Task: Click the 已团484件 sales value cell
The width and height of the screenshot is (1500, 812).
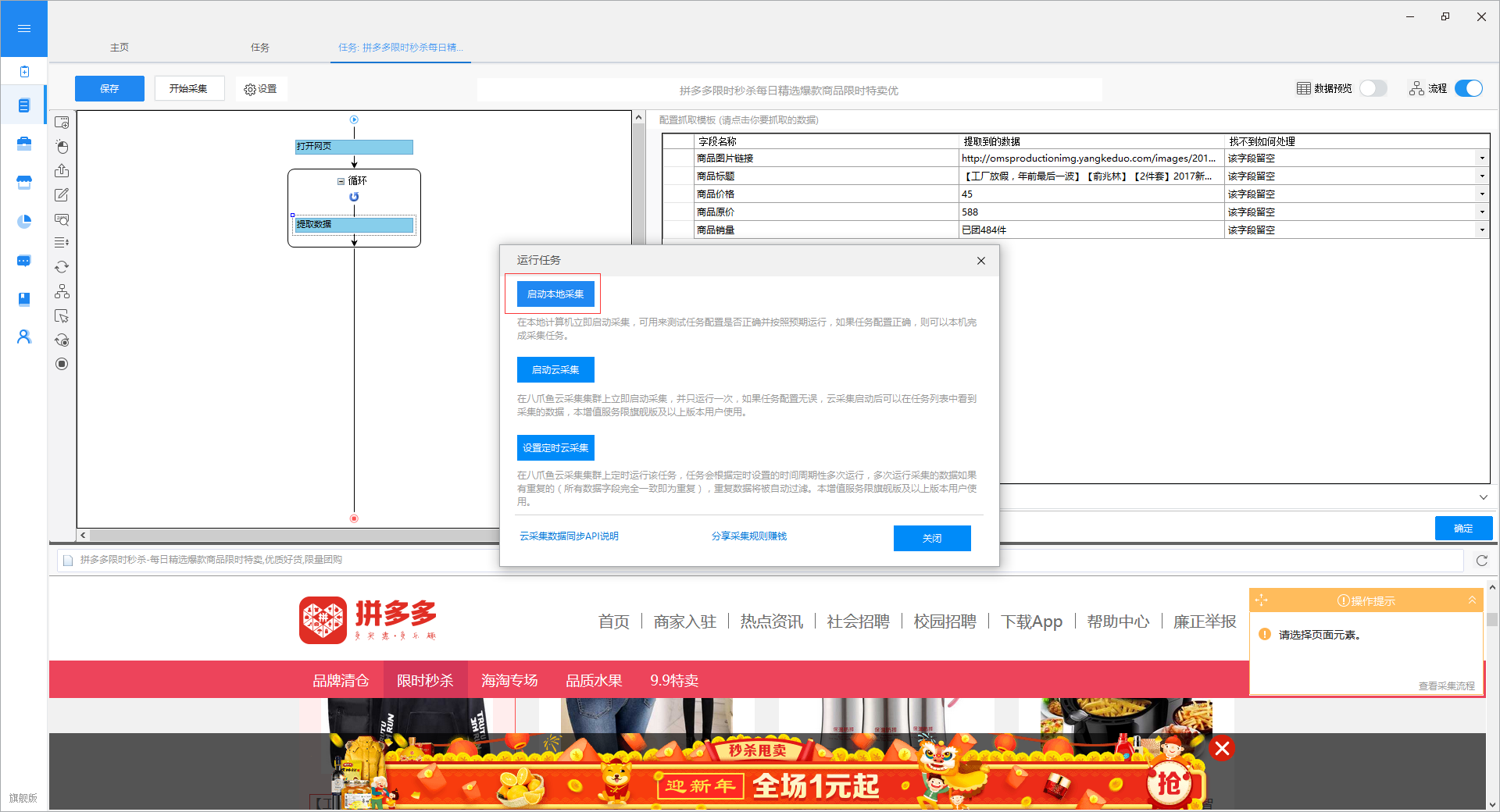Action: (x=1091, y=230)
